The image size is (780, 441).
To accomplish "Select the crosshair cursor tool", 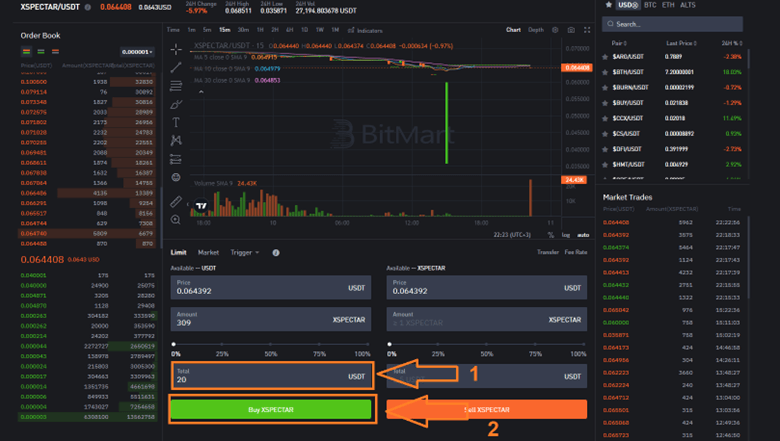I will coord(176,49).
